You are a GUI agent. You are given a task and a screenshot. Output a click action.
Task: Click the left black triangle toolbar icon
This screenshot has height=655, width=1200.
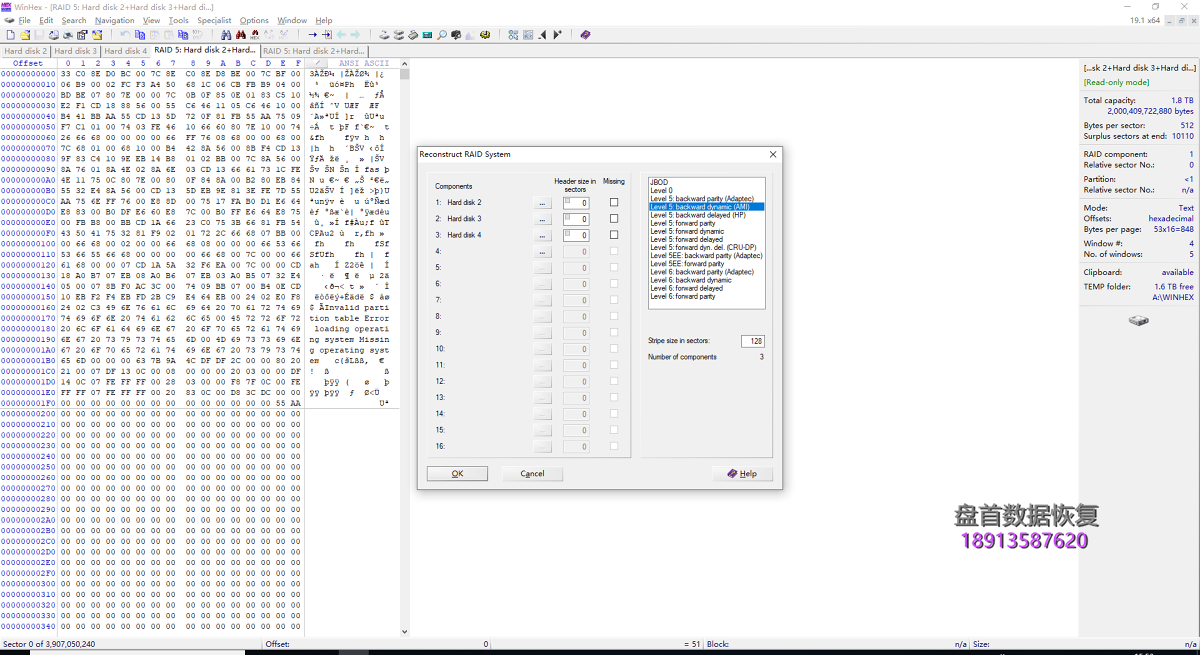pyautogui.click(x=542, y=35)
